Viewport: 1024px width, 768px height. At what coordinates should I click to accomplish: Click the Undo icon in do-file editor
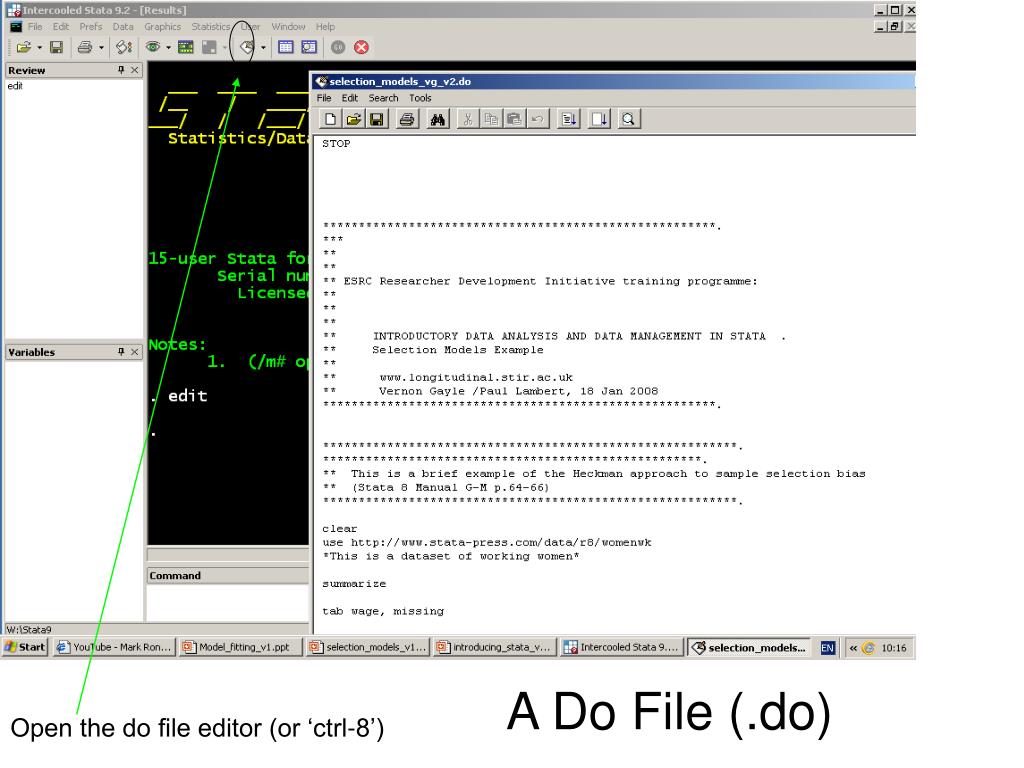point(537,119)
